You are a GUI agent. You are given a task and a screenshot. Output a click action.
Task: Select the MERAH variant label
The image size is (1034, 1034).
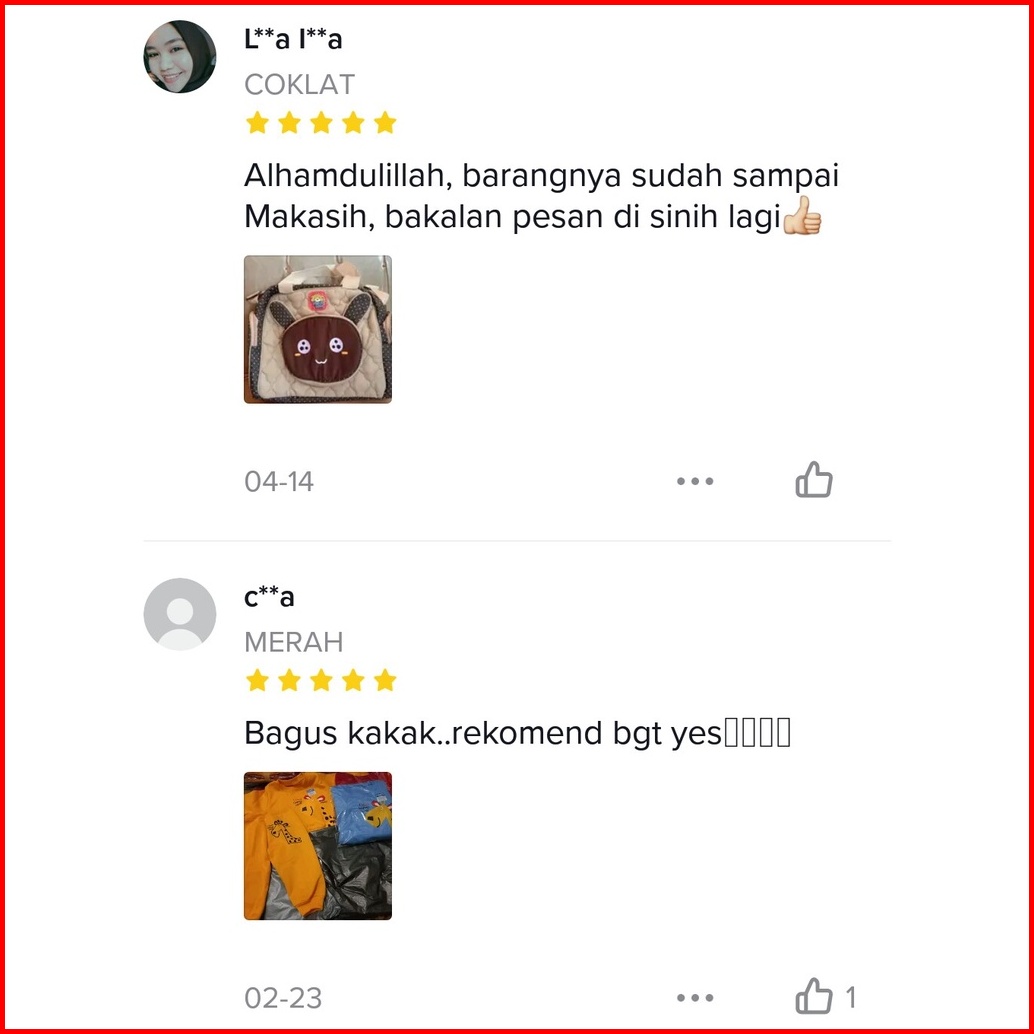click(293, 642)
